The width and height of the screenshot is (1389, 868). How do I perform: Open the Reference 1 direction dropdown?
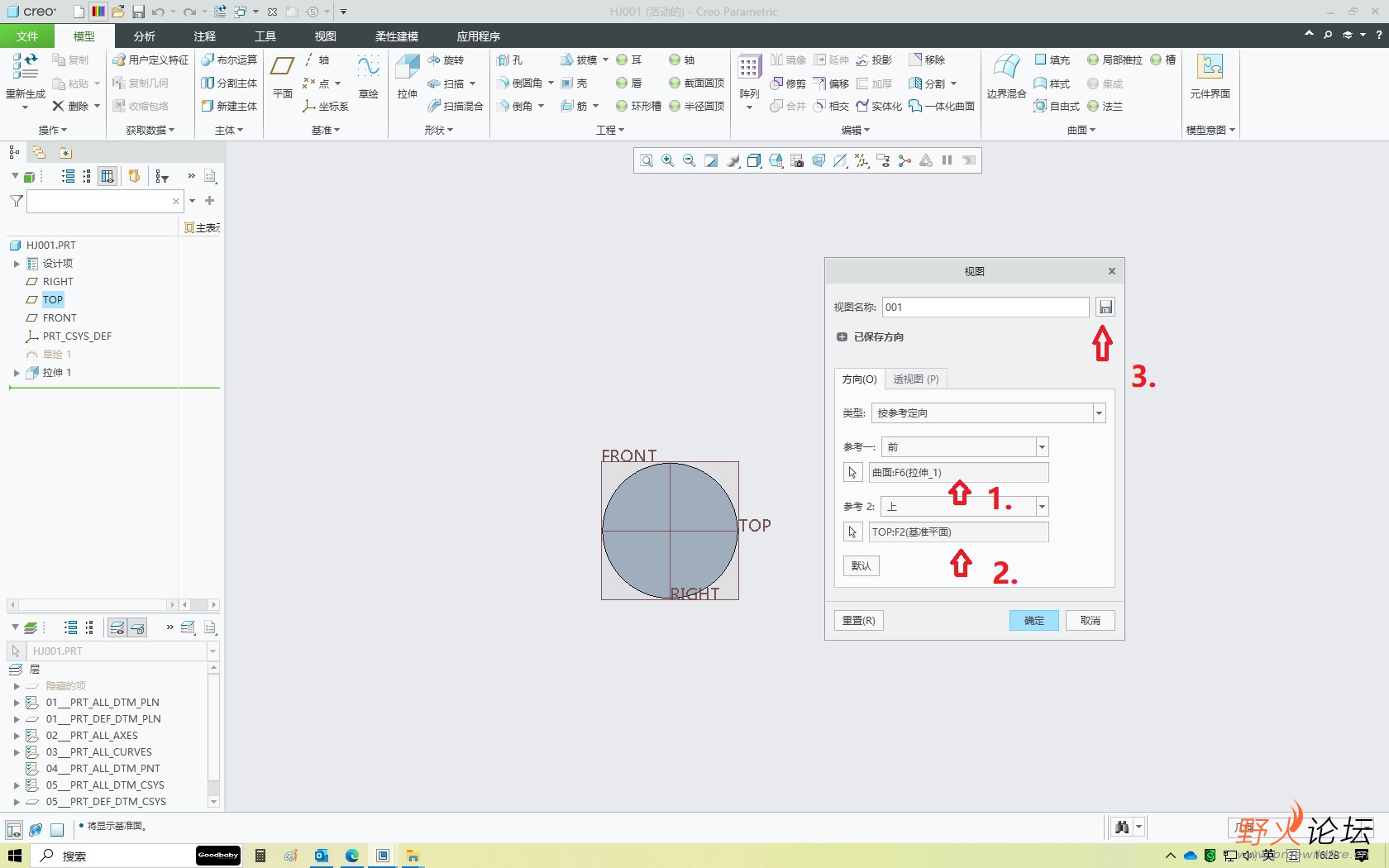click(x=1042, y=447)
